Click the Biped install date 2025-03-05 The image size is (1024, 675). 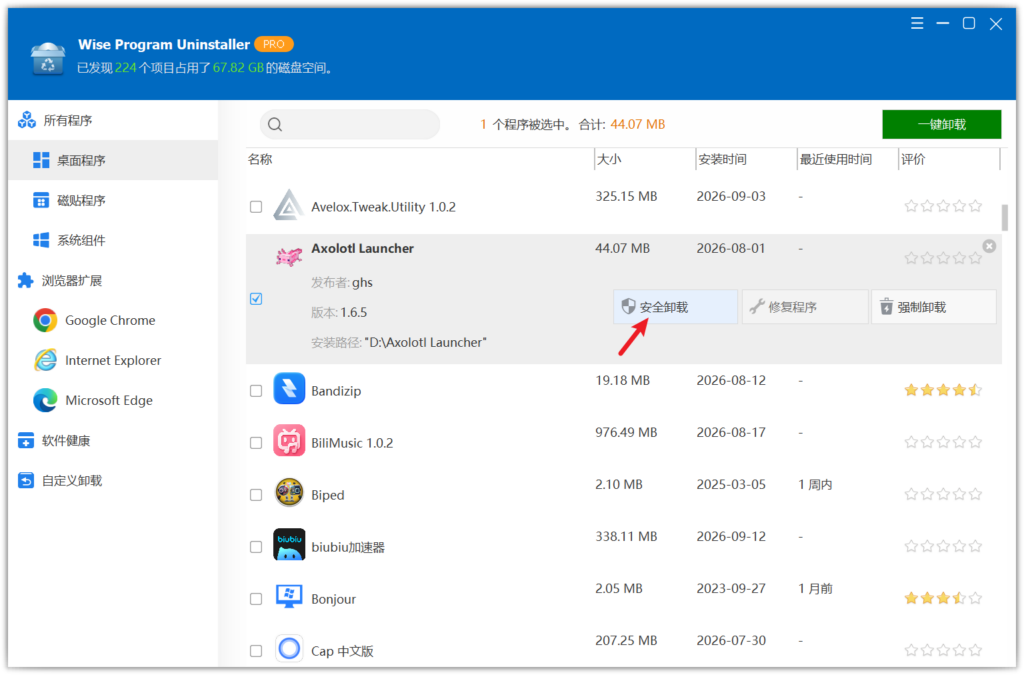click(731, 484)
